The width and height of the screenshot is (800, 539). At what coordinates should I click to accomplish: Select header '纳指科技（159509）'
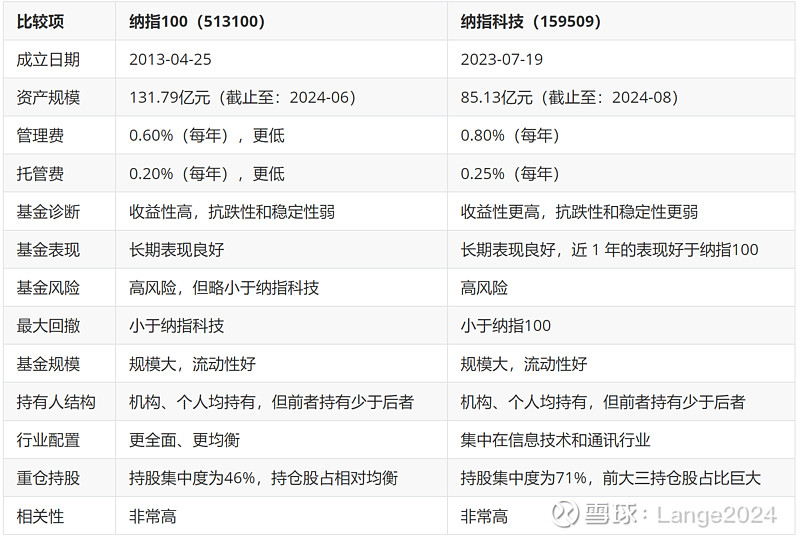[x=531, y=22]
